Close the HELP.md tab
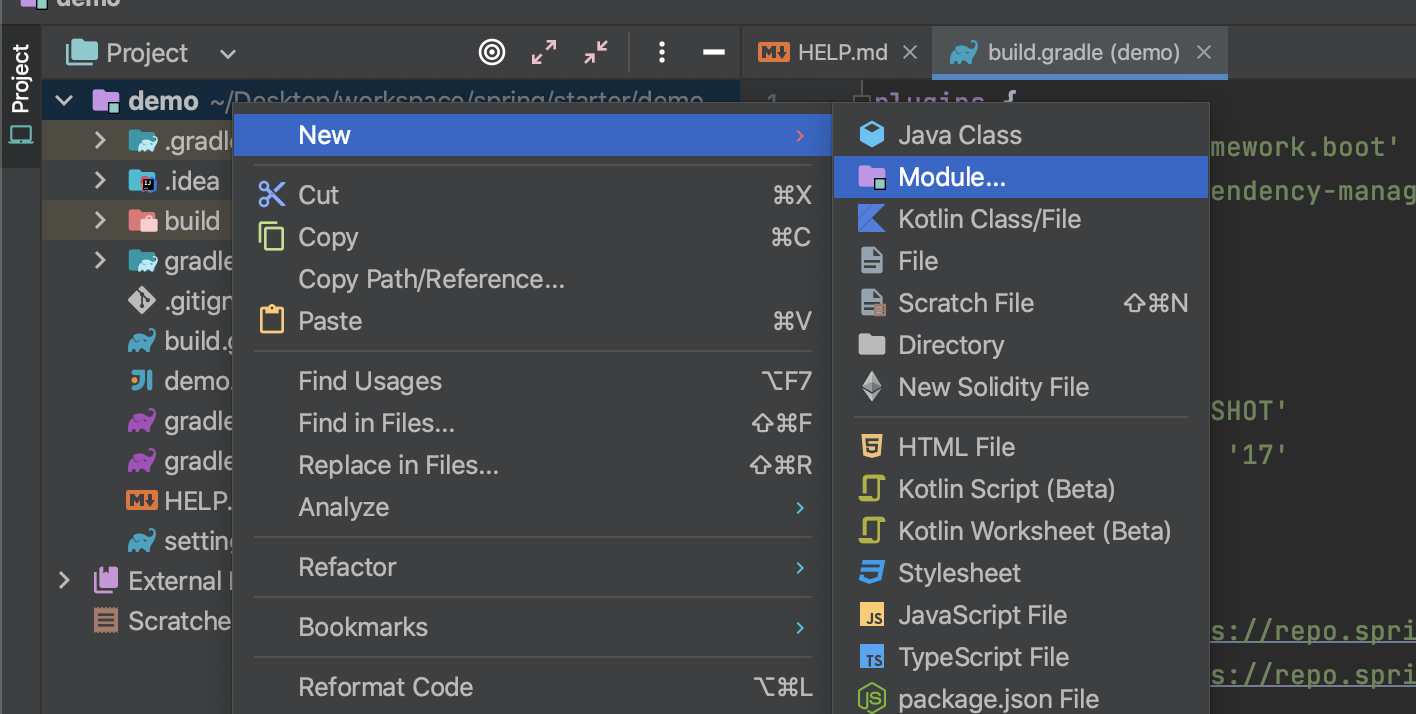1416x714 pixels. (910, 52)
